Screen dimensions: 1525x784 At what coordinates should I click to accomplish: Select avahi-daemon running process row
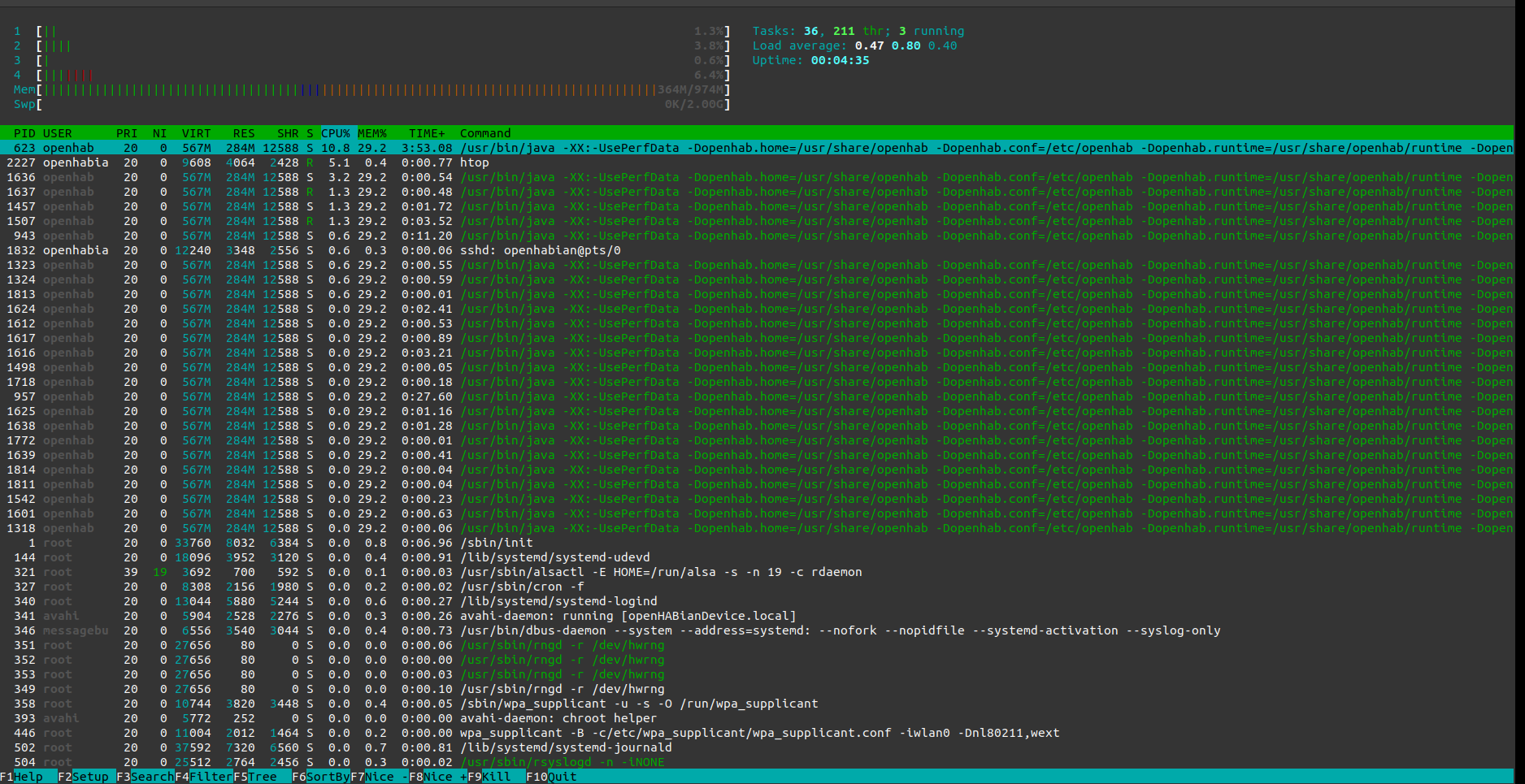pos(757,616)
